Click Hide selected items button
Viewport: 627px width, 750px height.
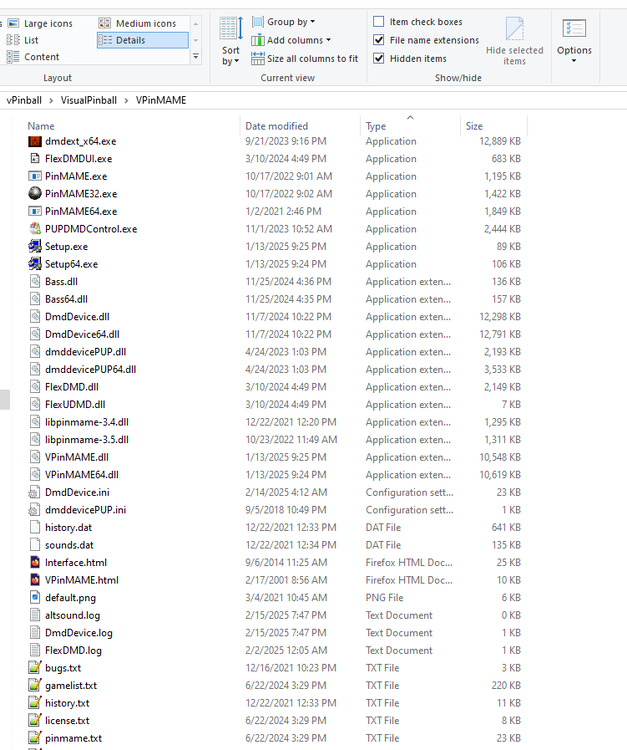[x=515, y=41]
